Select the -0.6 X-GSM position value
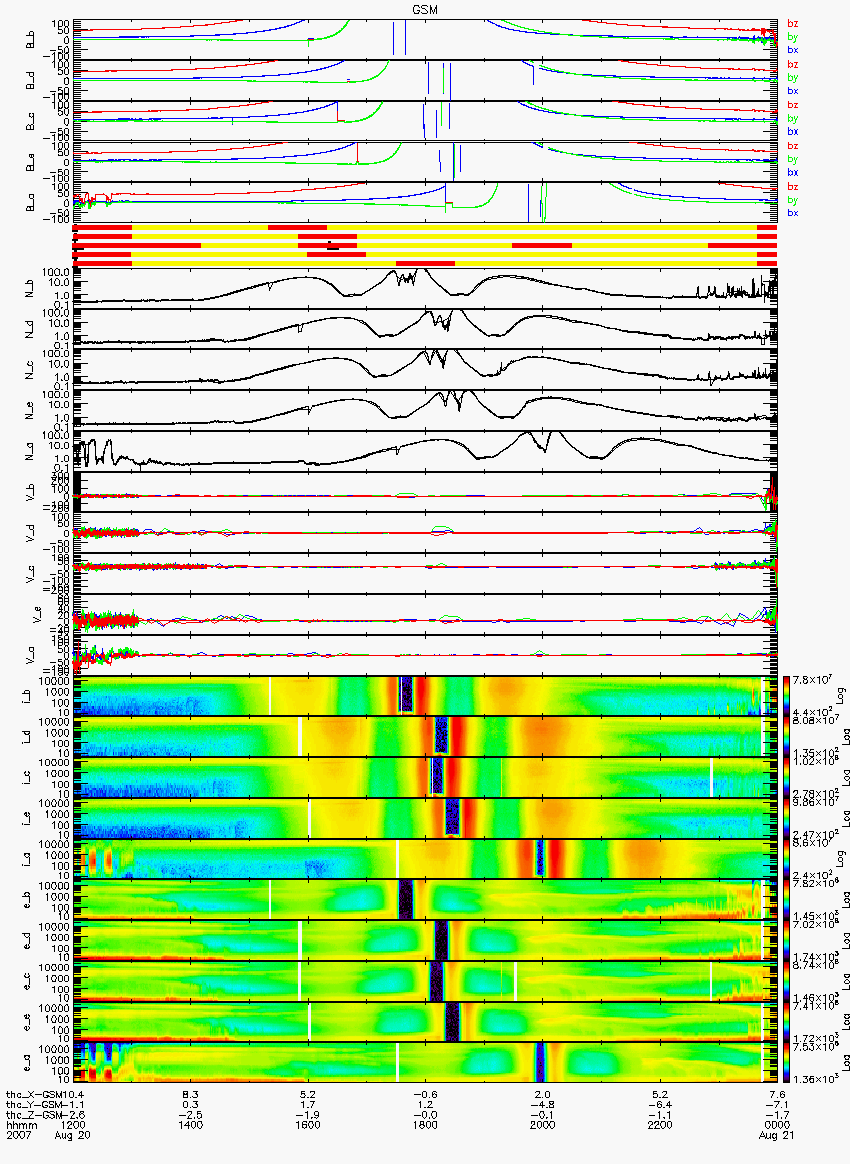Viewport: 850px width, 1164px height. coord(425,1094)
